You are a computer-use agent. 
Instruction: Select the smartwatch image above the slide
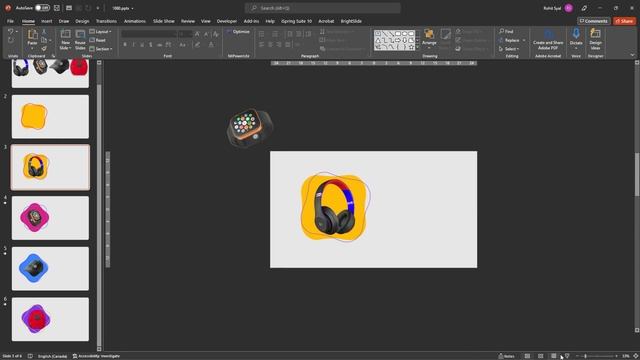point(249,127)
